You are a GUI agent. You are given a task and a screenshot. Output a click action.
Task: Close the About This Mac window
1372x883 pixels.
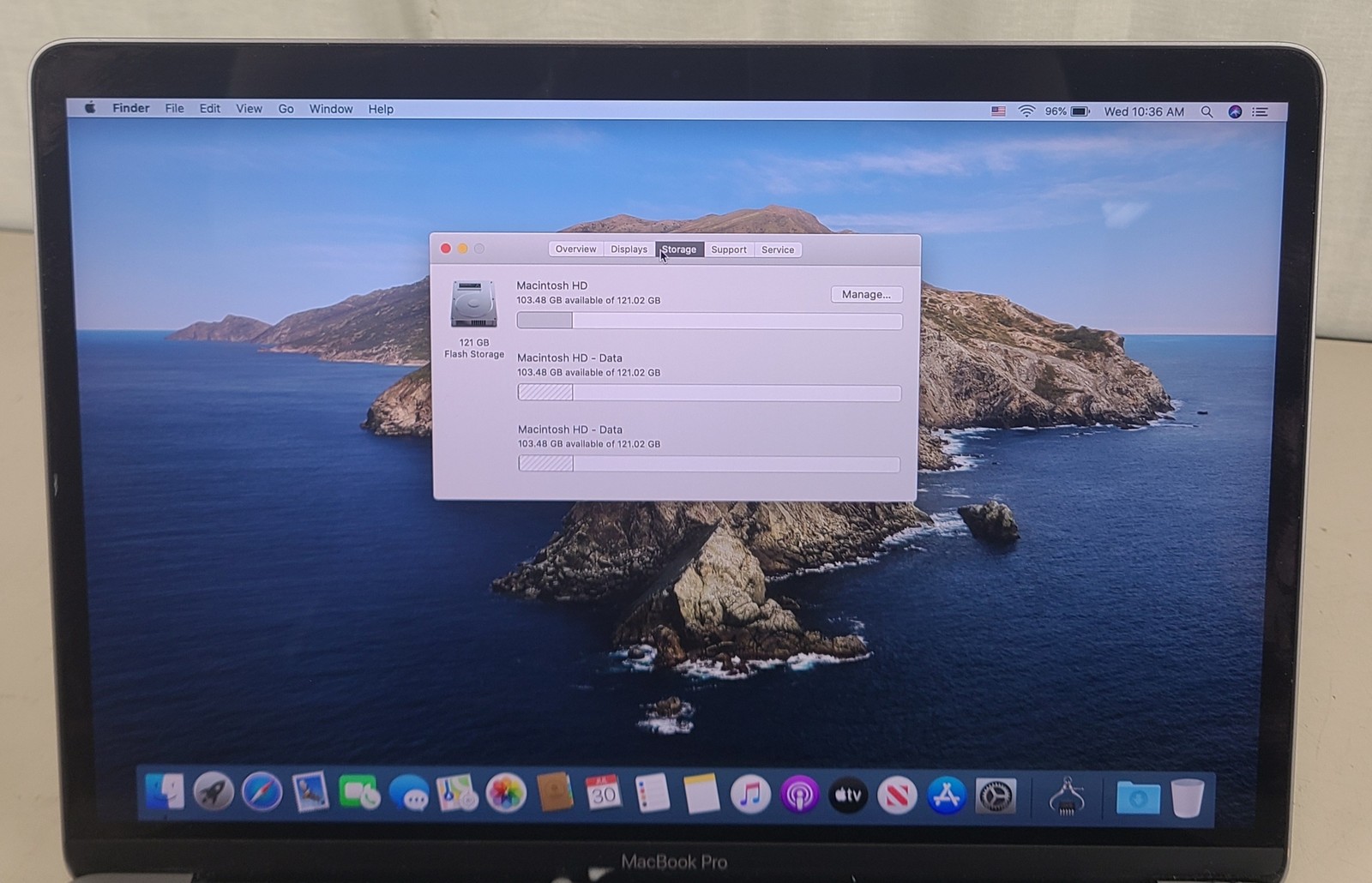click(446, 249)
